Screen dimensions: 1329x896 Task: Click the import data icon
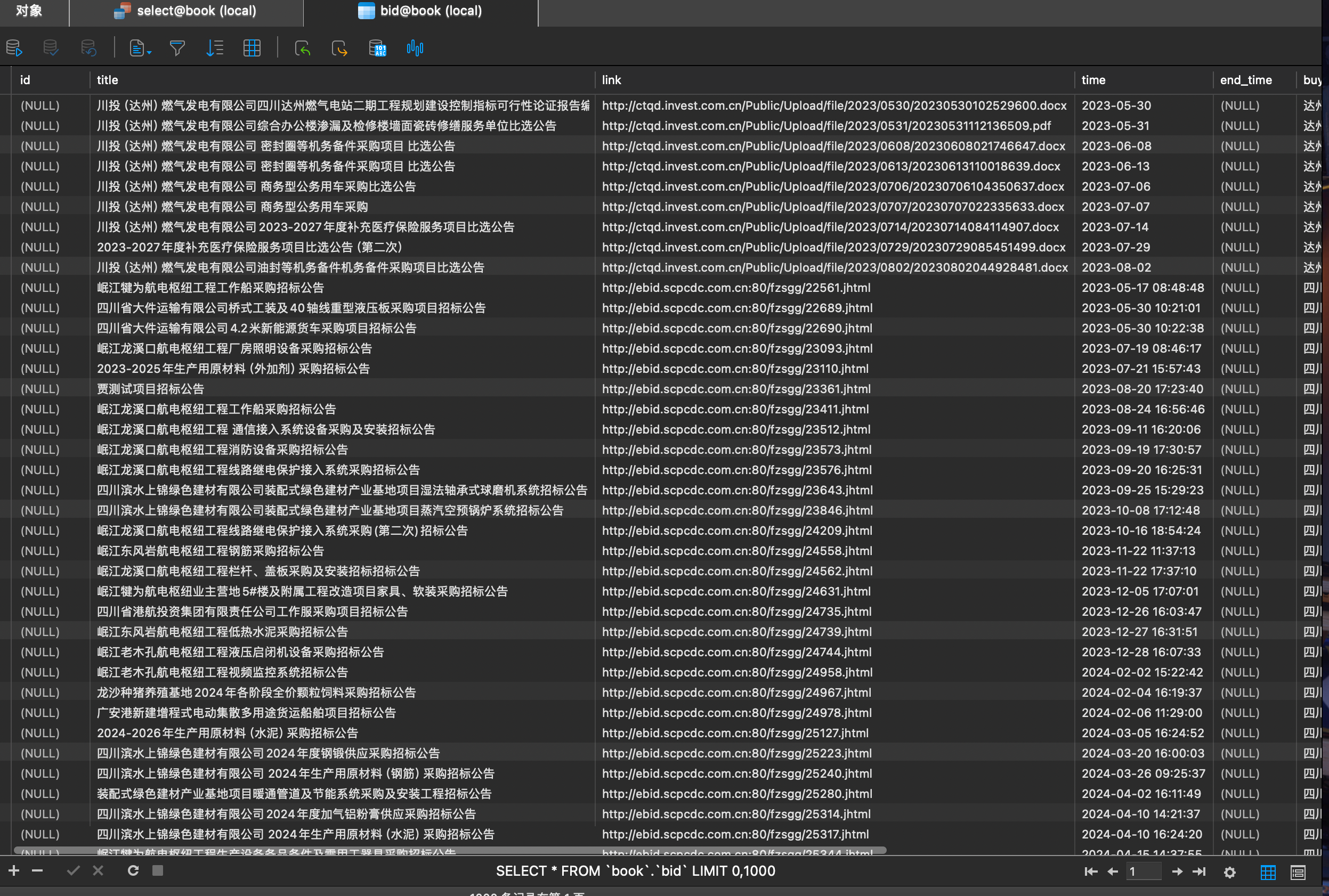point(302,48)
